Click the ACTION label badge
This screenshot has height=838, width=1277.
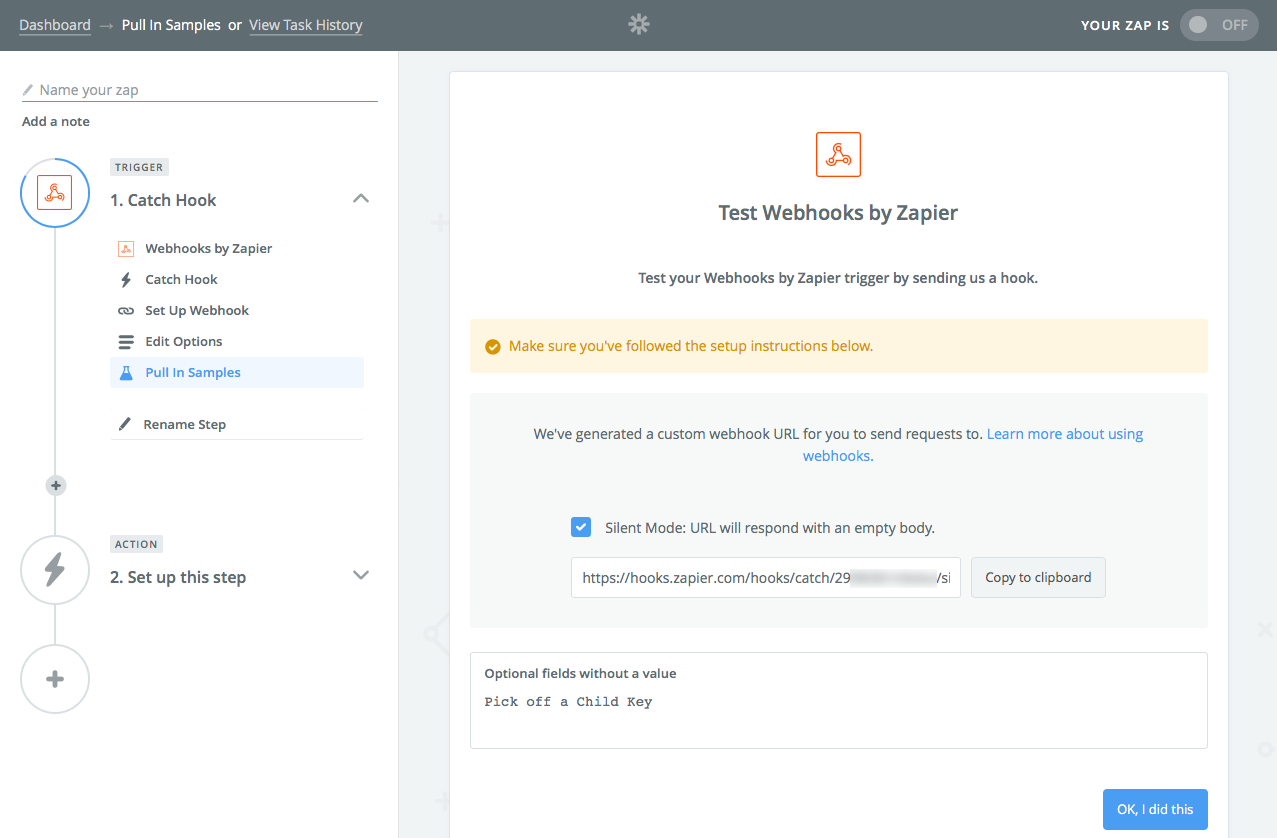coord(137,544)
